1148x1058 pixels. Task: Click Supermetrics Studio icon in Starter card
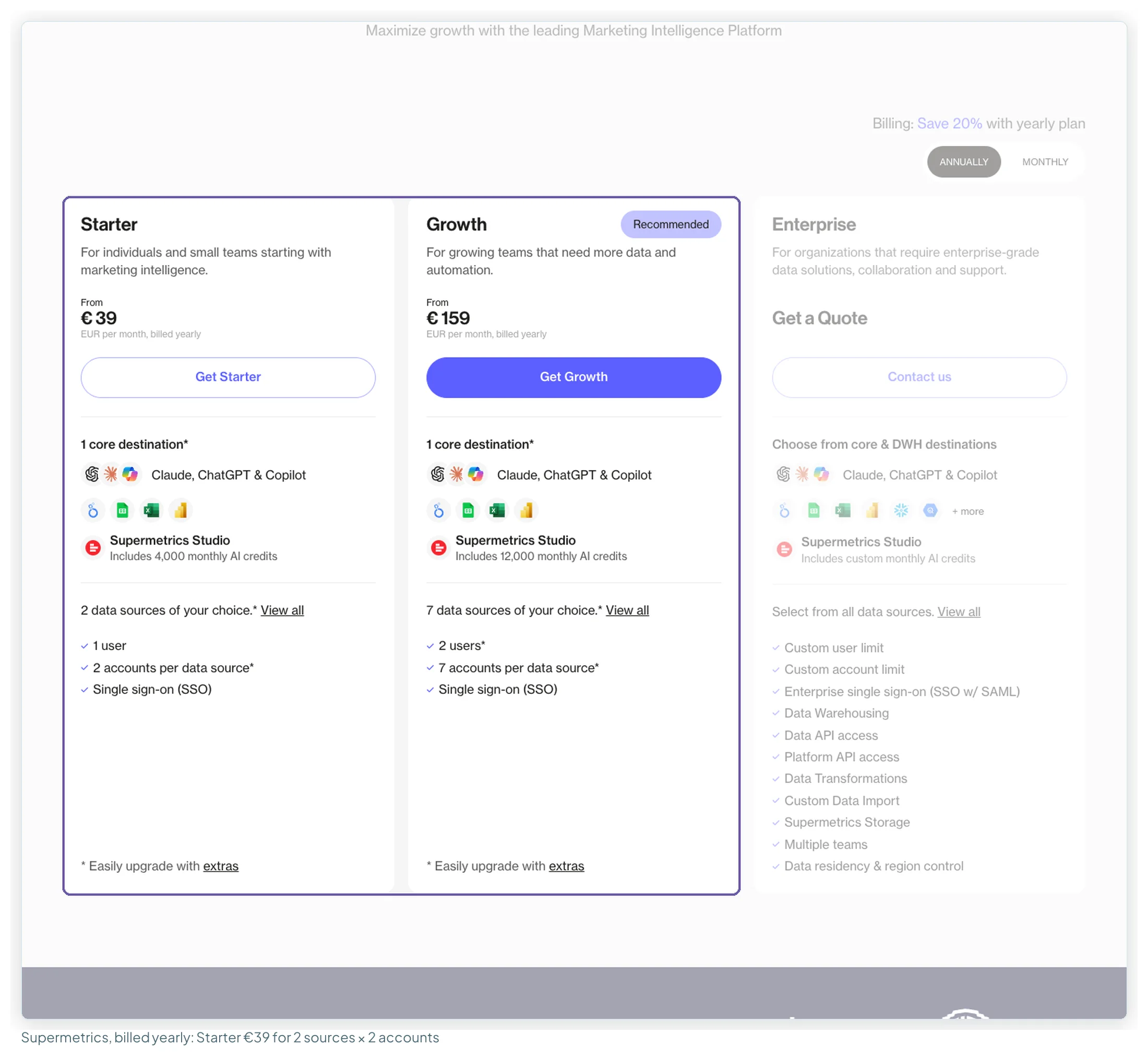tap(93, 548)
